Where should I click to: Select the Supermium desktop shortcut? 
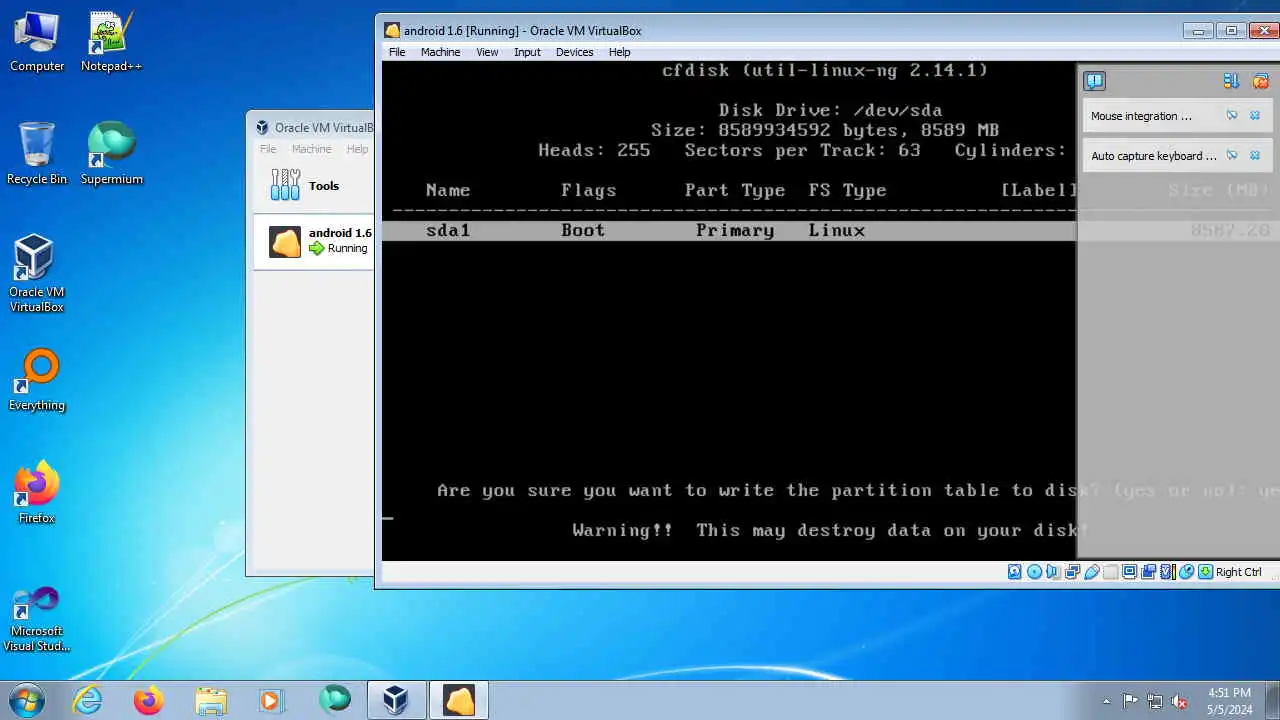111,154
